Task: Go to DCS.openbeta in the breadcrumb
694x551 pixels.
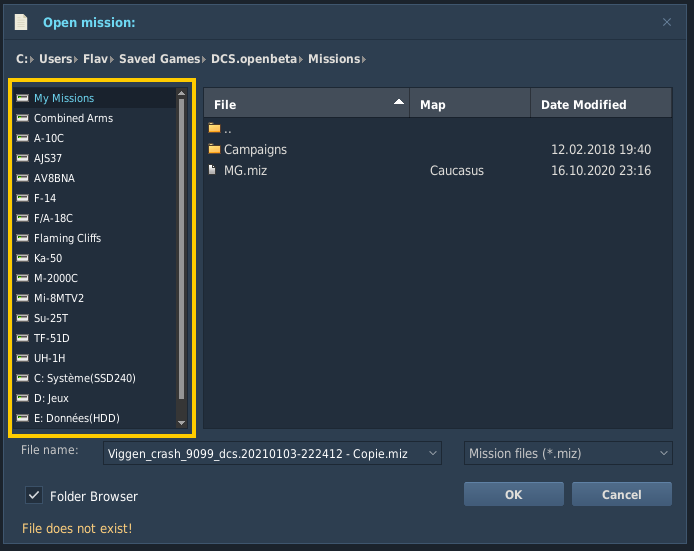Action: [254, 59]
